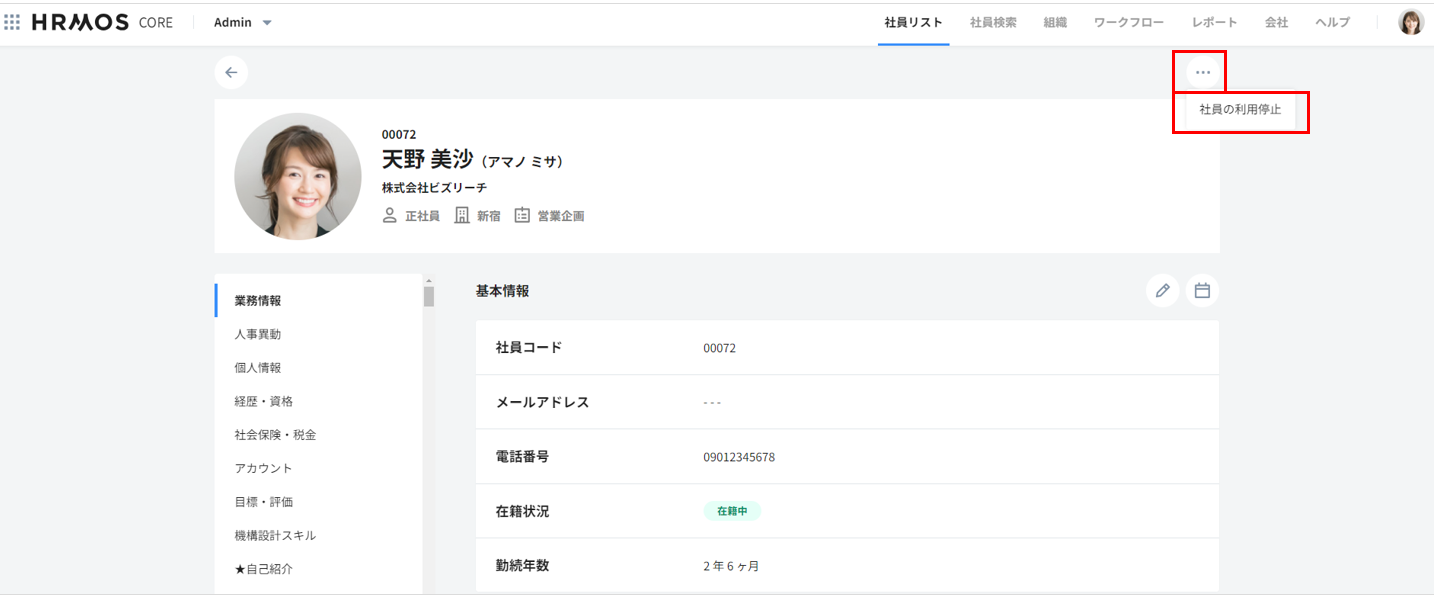Click the sidebar scrollbar up arrow
1434x598 pixels.
point(429,281)
